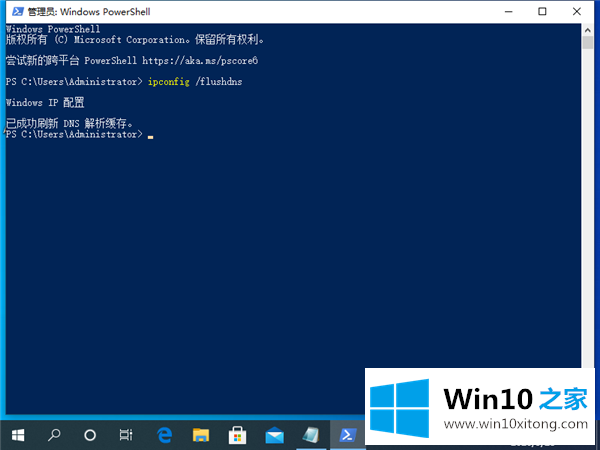The height and width of the screenshot is (450, 600).
Task: Open File Explorer from the taskbar
Action: pyautogui.click(x=201, y=435)
